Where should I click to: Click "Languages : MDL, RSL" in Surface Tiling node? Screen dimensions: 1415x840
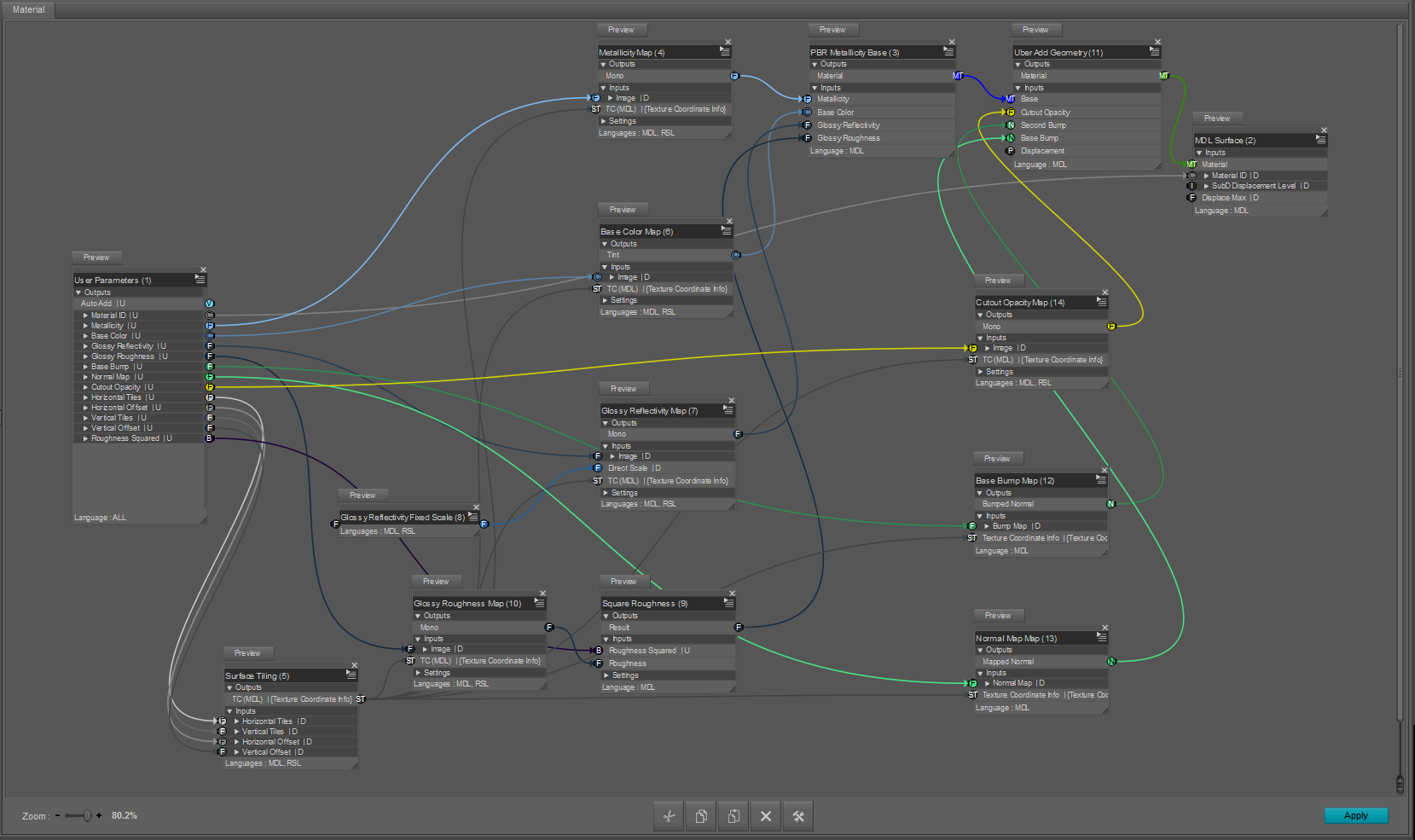click(263, 763)
